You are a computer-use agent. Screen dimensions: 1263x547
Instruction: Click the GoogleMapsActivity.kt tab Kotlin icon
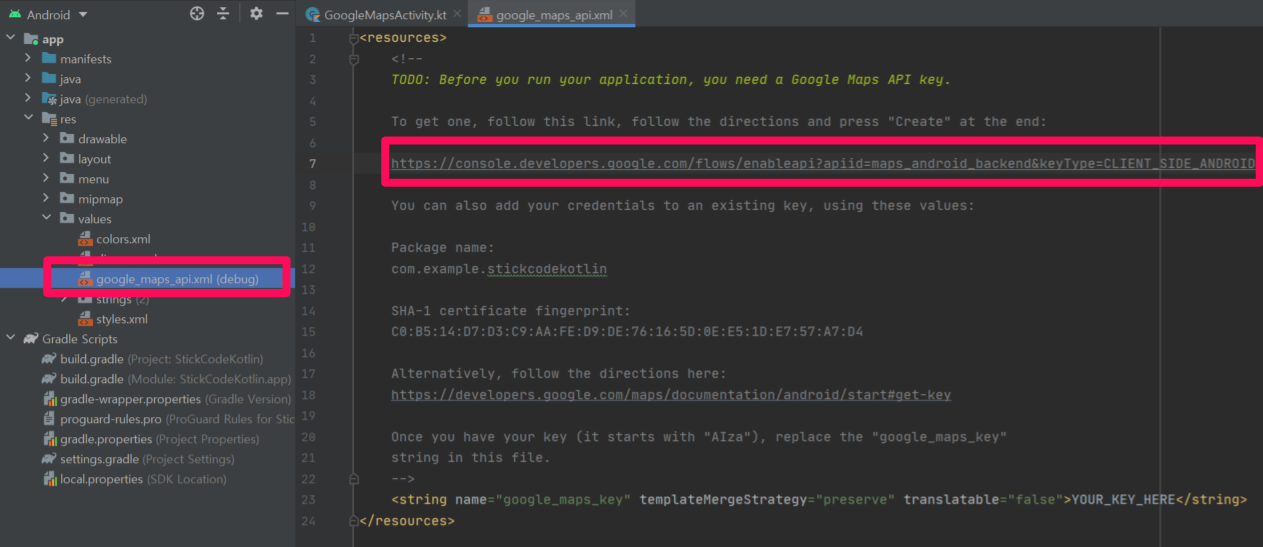coord(312,14)
